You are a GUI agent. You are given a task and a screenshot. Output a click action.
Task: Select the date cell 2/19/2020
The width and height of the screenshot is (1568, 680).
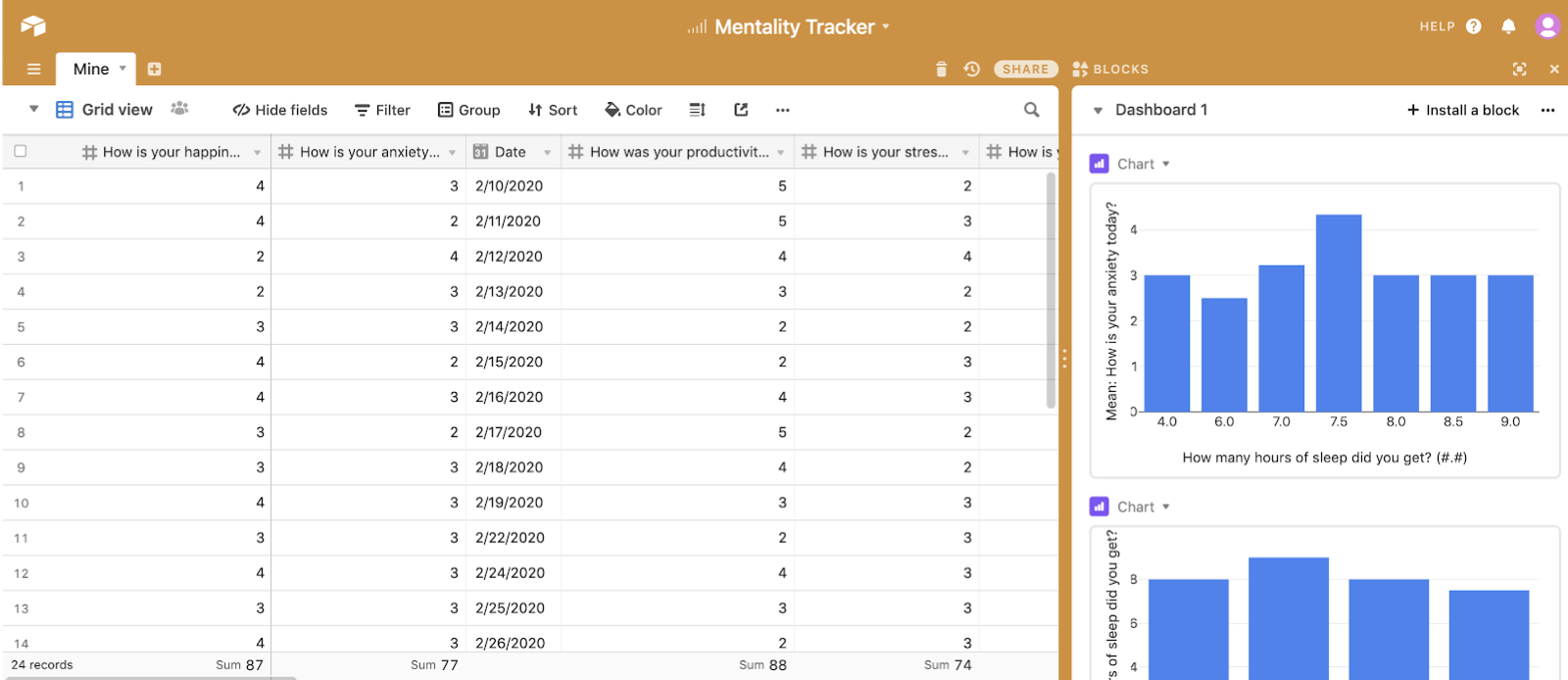pyautogui.click(x=513, y=503)
